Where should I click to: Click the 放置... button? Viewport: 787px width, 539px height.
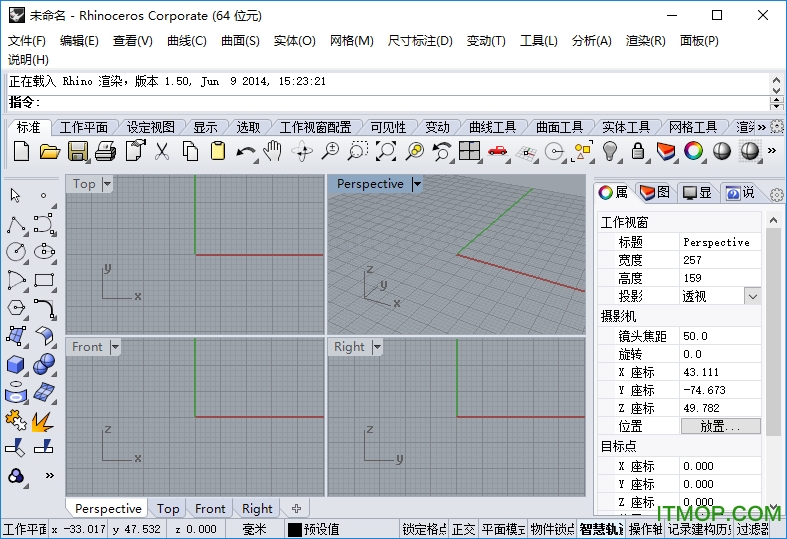(x=720, y=427)
